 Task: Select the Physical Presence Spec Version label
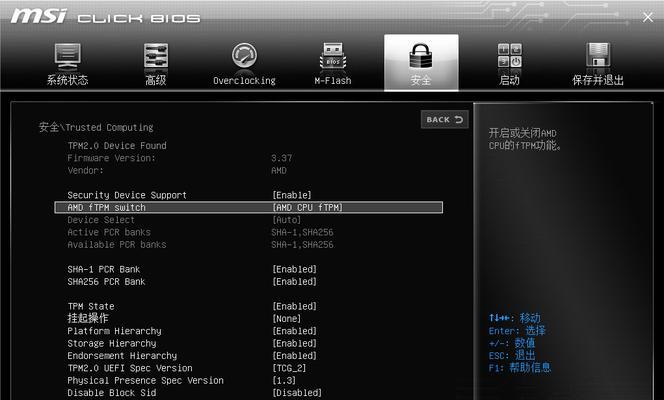tap(145, 380)
